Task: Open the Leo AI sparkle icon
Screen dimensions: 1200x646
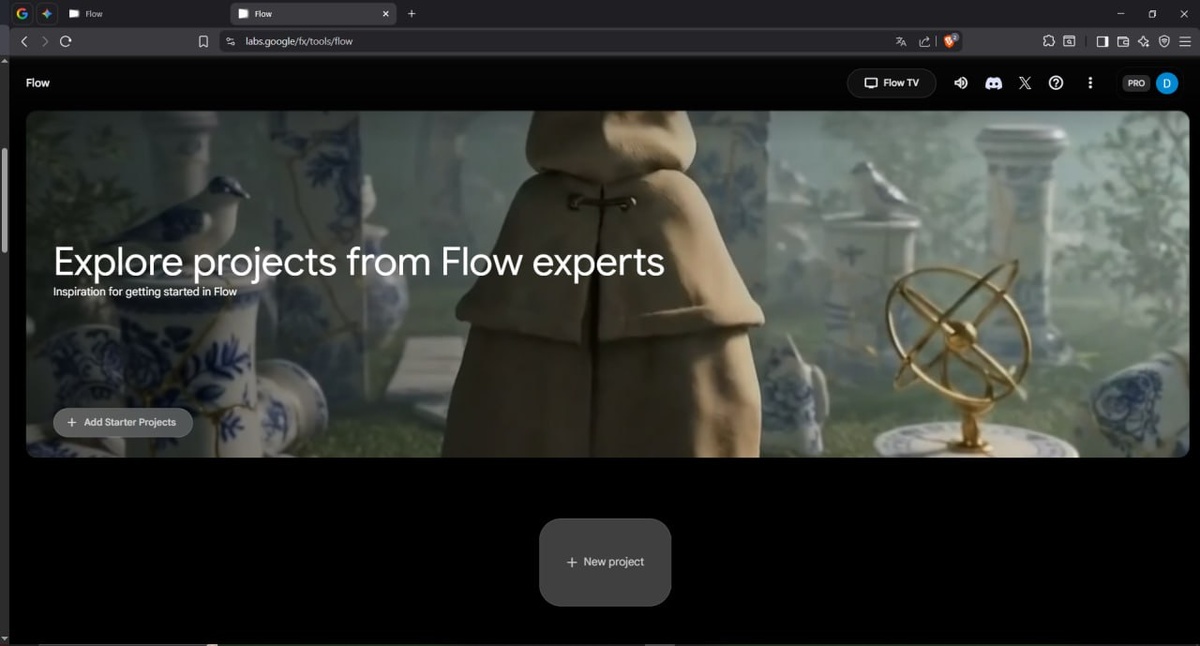Action: [x=1144, y=41]
